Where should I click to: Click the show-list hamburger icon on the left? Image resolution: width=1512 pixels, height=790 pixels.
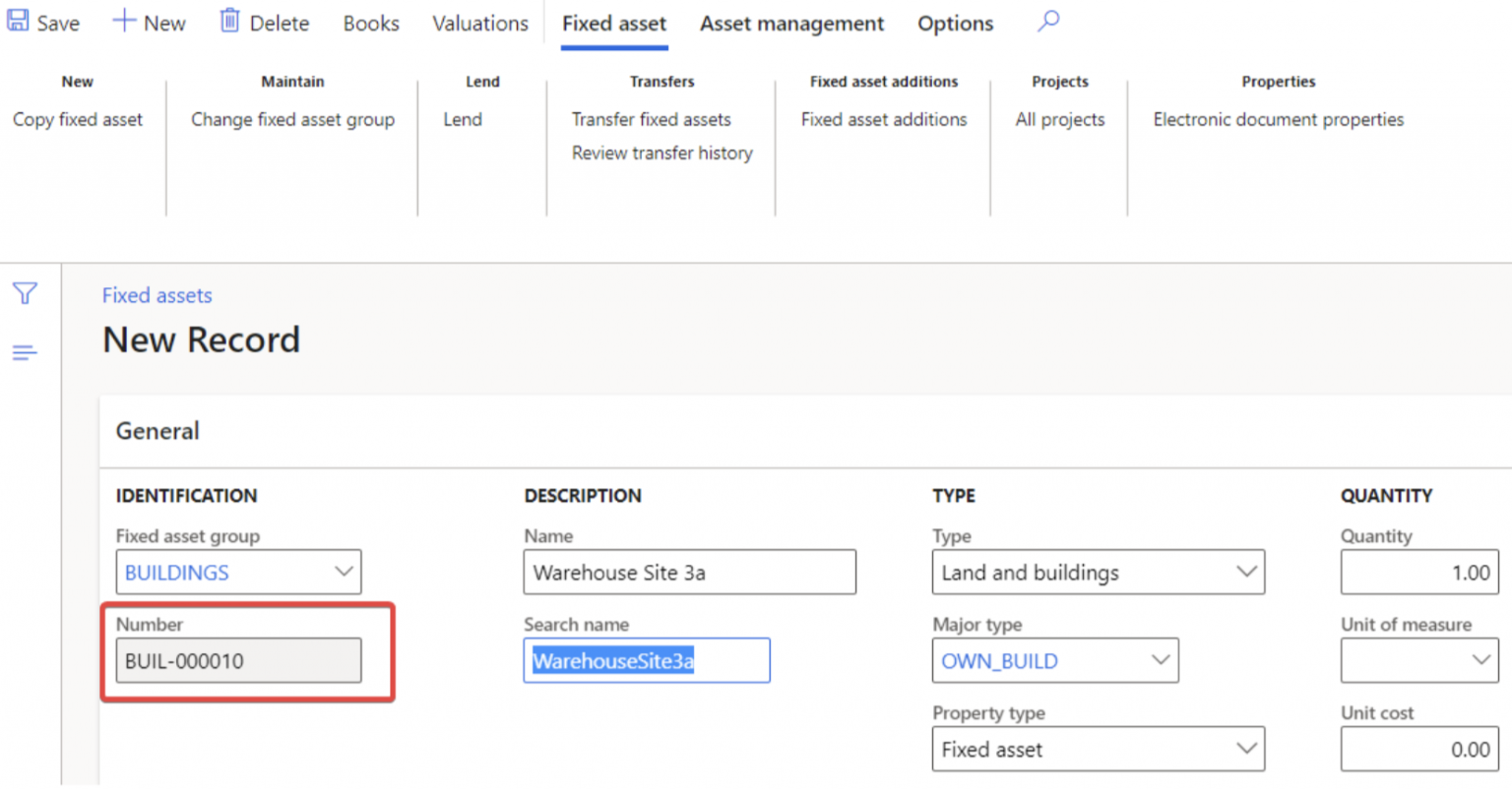pyautogui.click(x=26, y=351)
